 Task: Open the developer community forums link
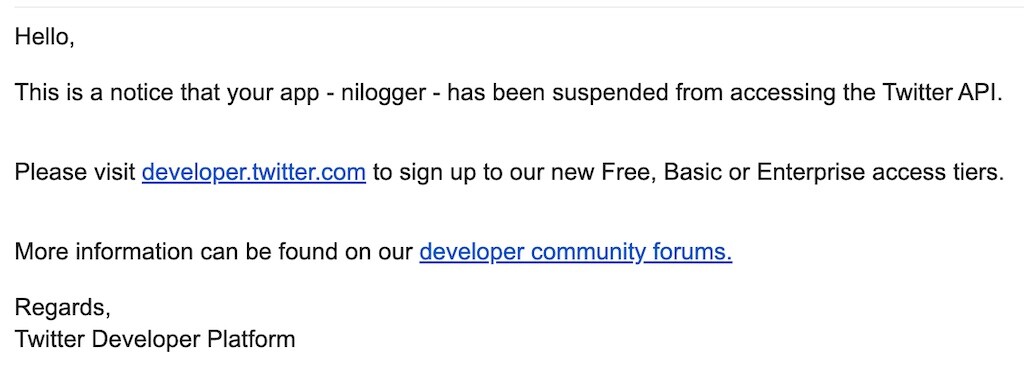[575, 252]
